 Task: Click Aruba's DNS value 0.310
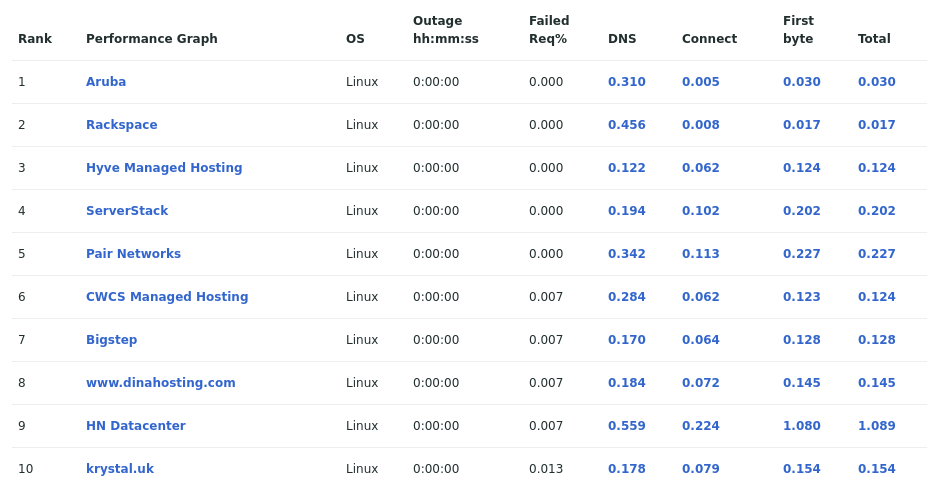coord(626,81)
